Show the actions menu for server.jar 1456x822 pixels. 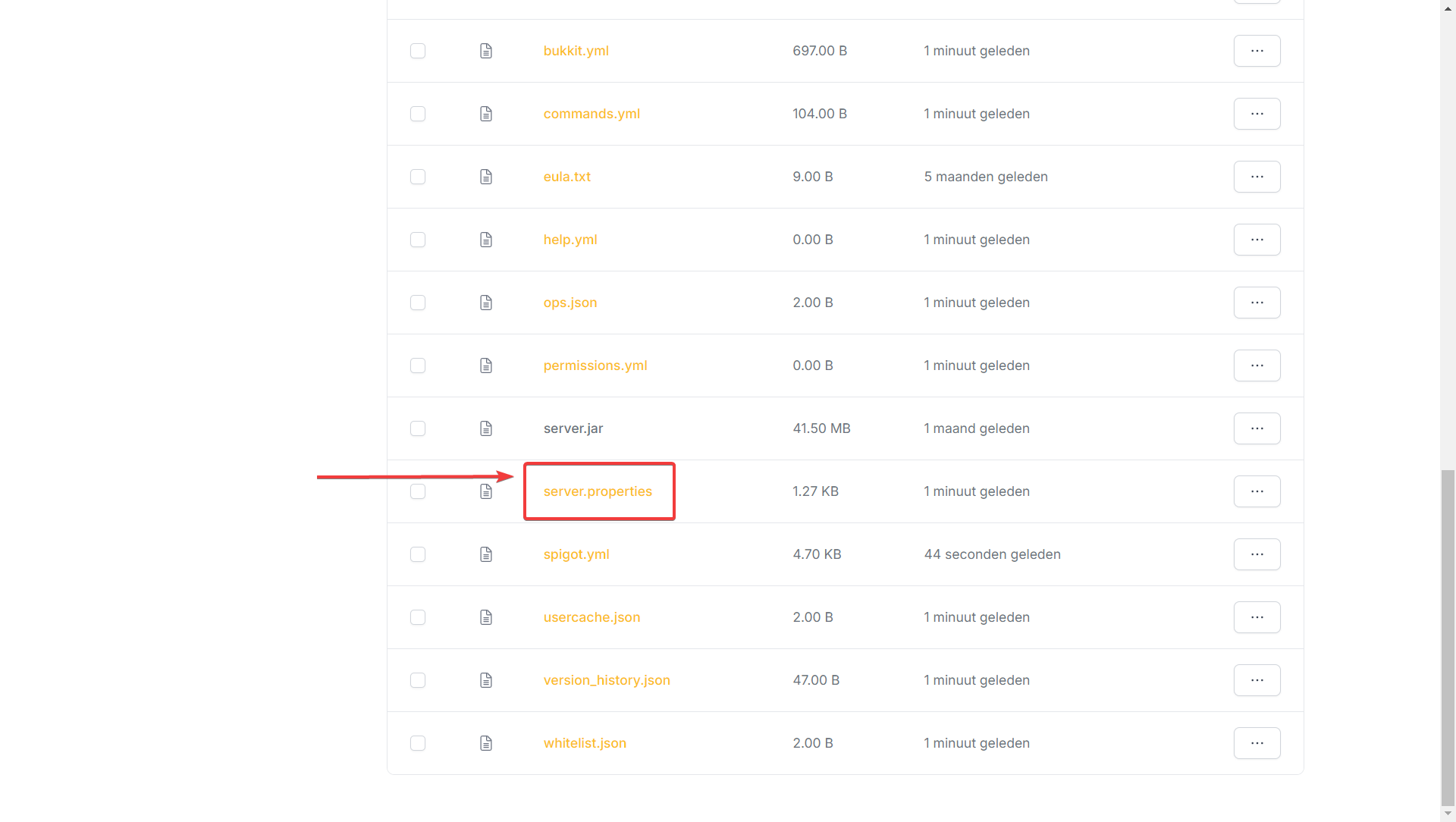point(1257,428)
